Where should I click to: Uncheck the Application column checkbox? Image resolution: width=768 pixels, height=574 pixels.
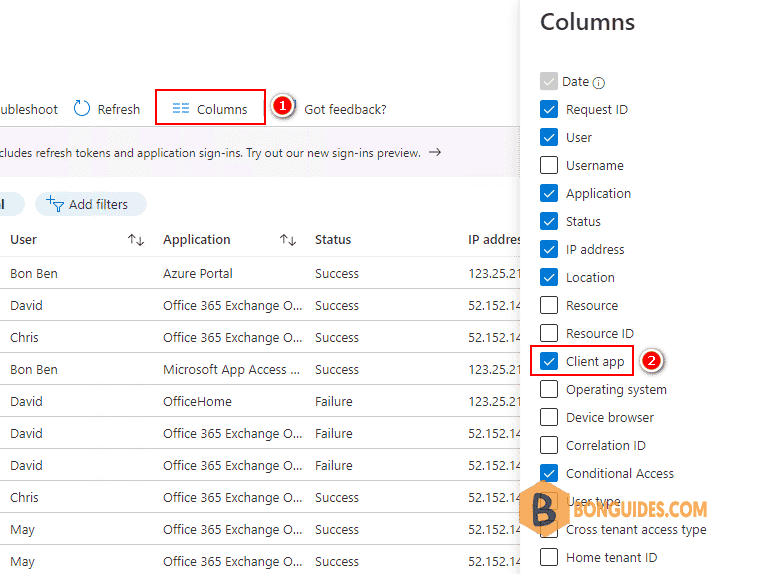pyautogui.click(x=549, y=193)
